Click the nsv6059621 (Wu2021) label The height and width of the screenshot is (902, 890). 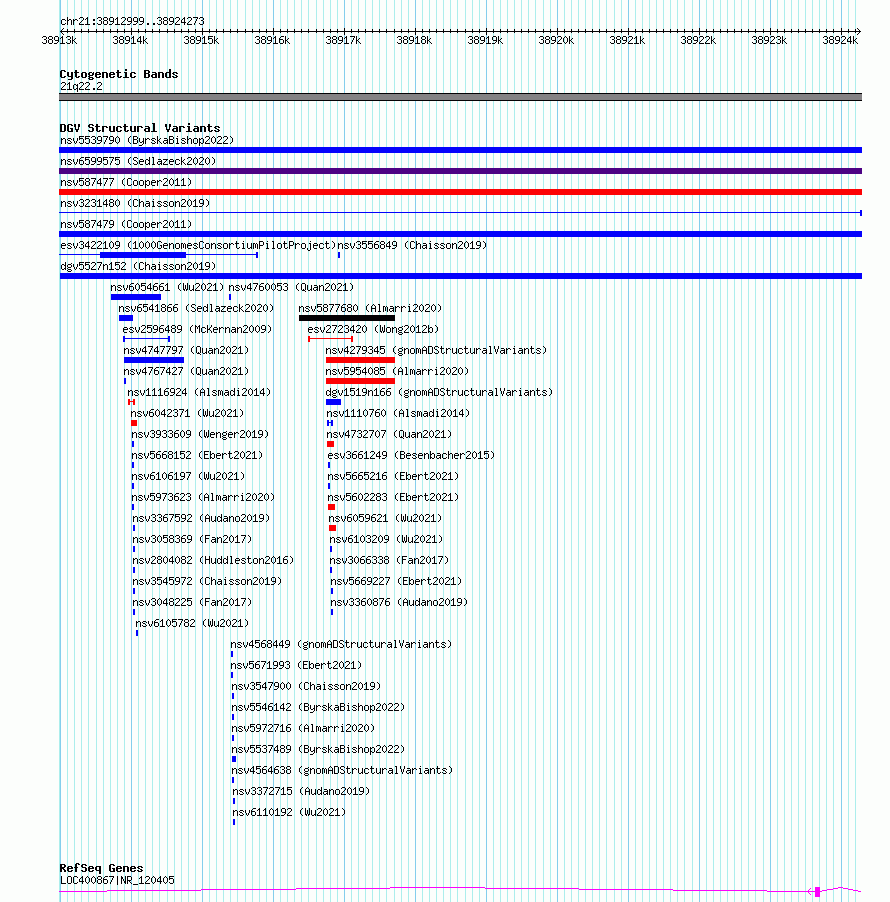tap(385, 518)
